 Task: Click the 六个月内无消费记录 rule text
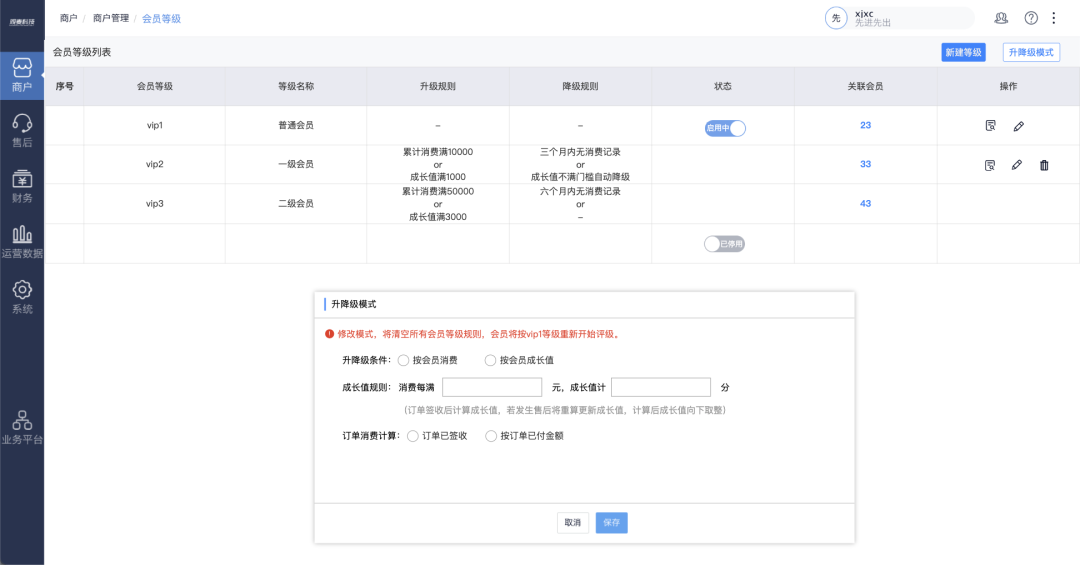[x=580, y=191]
